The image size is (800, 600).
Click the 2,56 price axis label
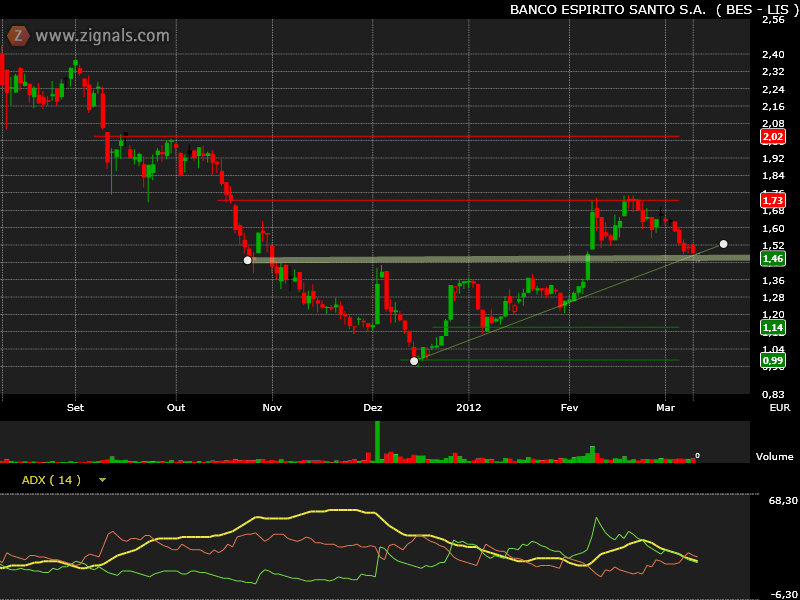click(x=773, y=20)
